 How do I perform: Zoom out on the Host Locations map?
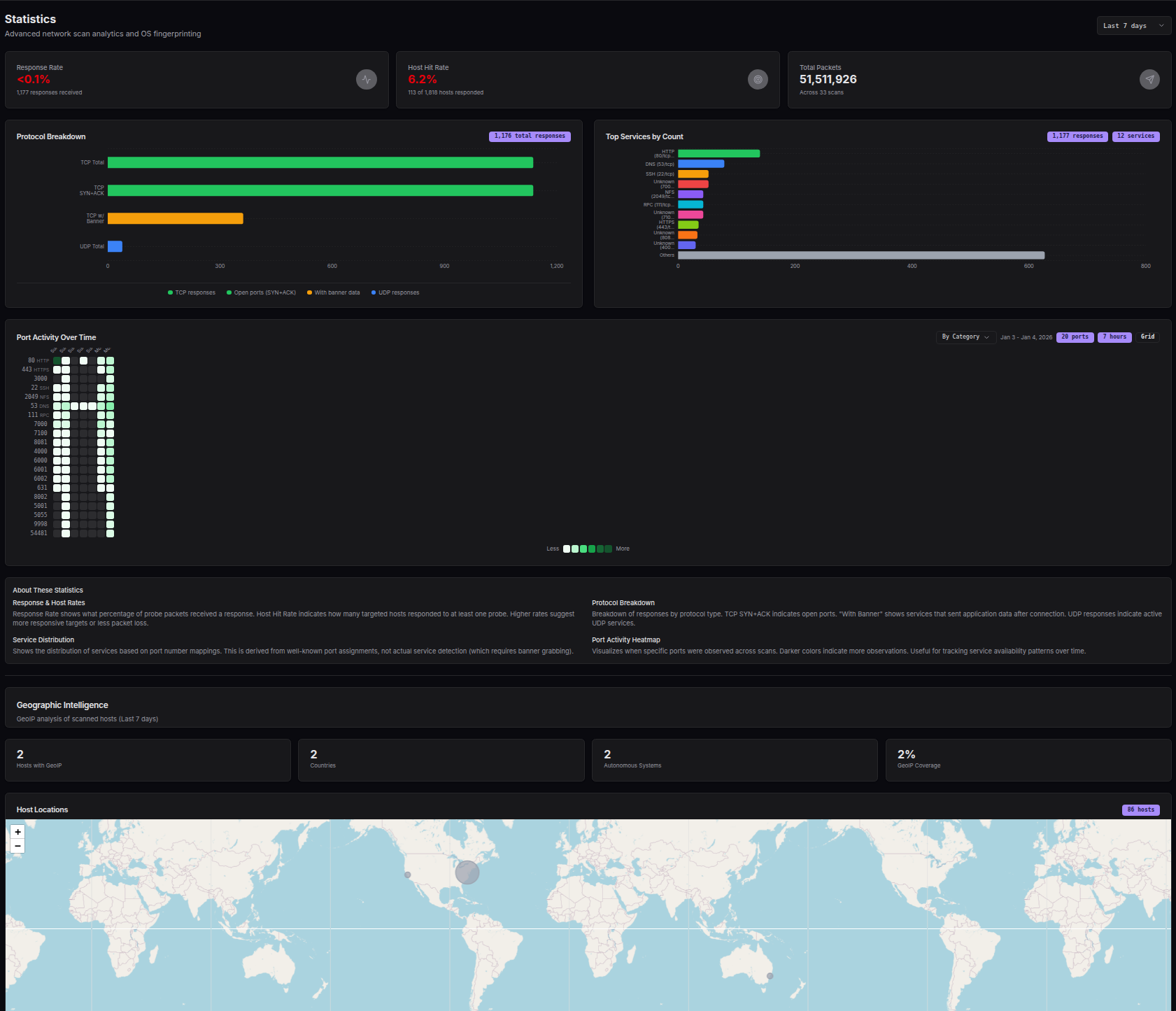[x=17, y=846]
